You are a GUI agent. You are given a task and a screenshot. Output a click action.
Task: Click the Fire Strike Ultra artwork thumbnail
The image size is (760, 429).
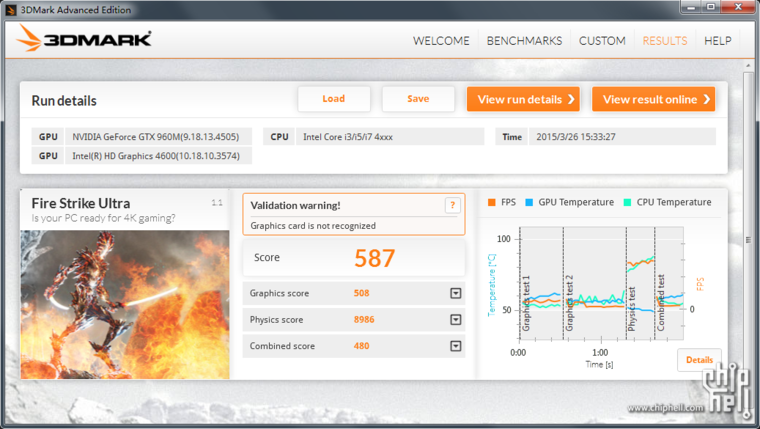pos(125,304)
